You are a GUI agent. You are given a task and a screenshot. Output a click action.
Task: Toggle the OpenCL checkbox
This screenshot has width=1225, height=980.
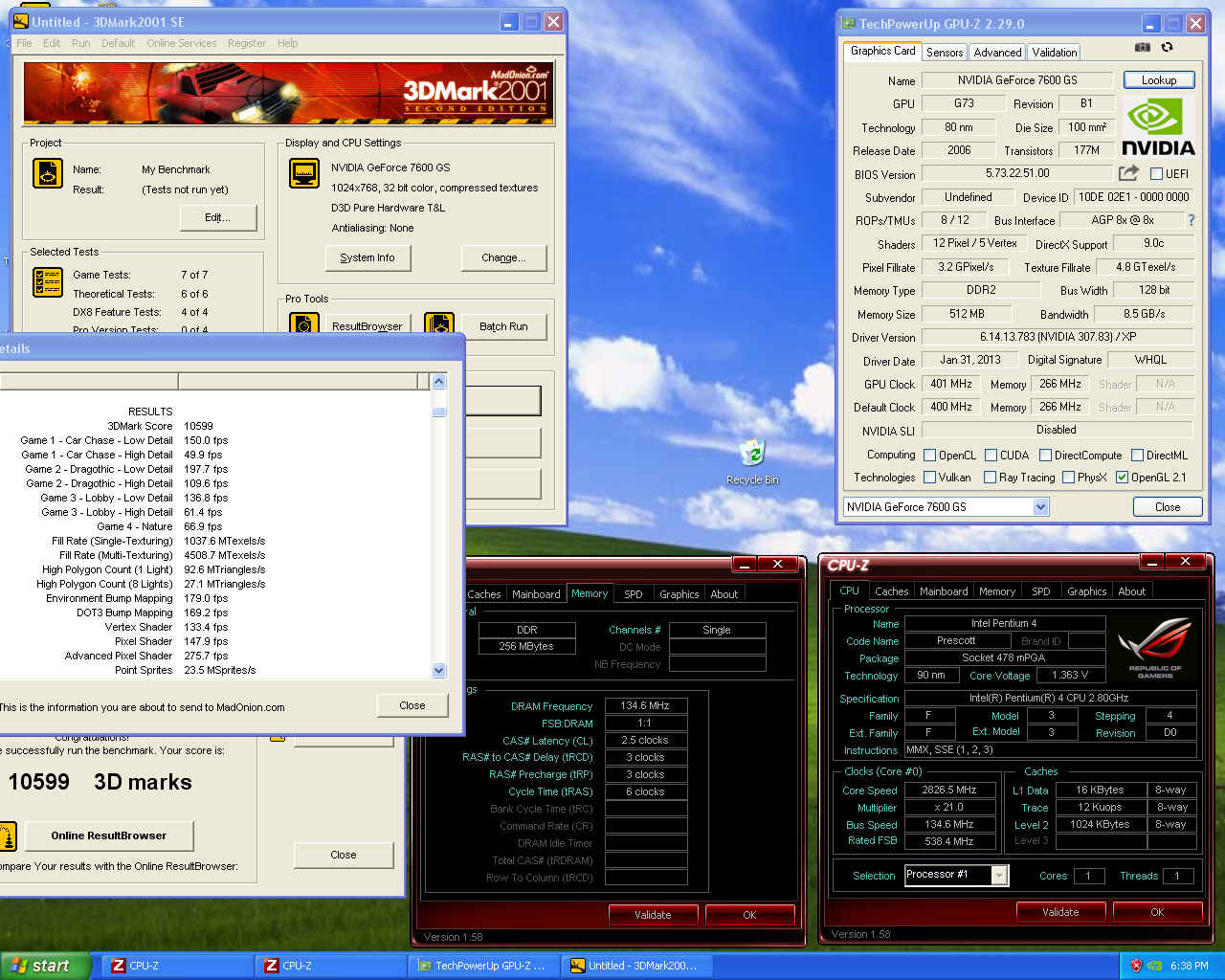[929, 456]
